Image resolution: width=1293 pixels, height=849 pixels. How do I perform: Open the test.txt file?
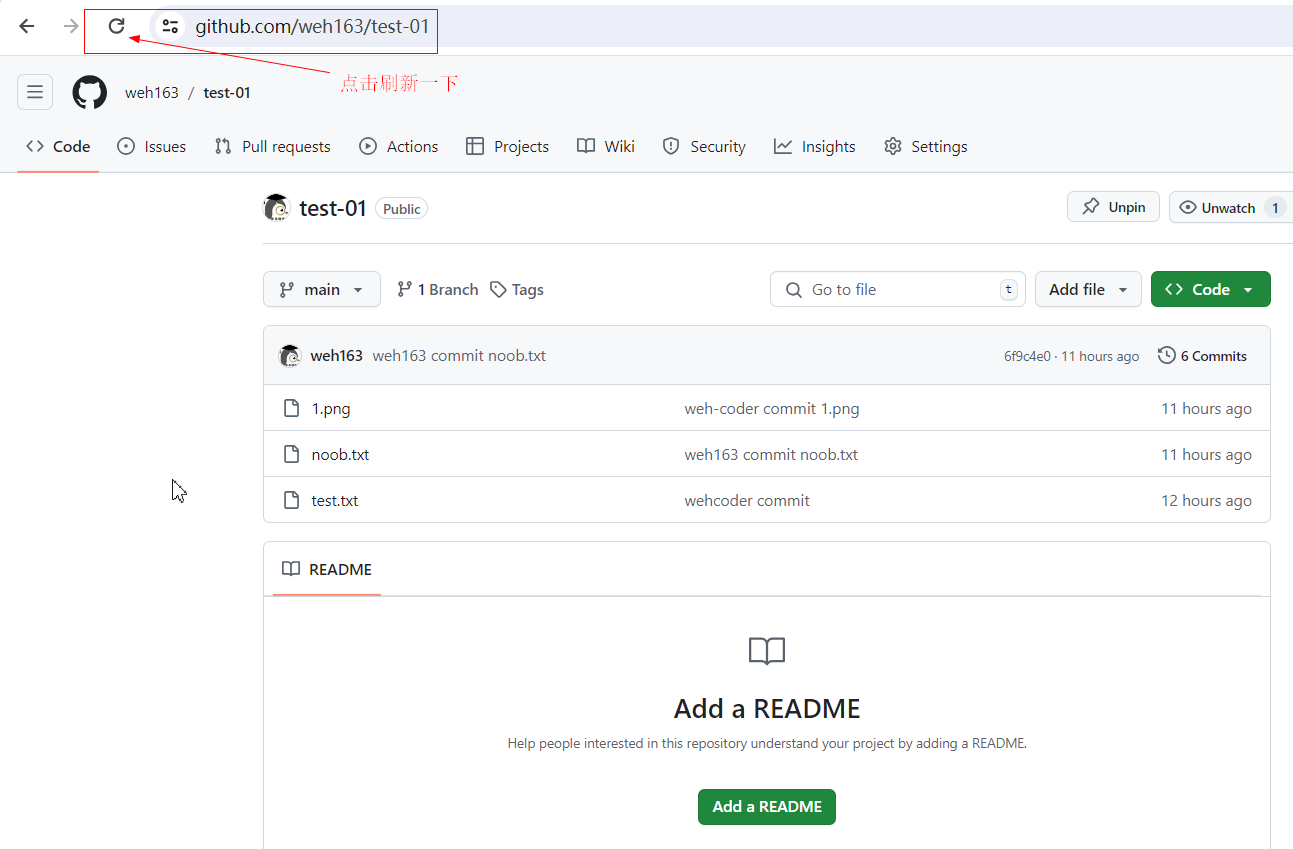(335, 500)
